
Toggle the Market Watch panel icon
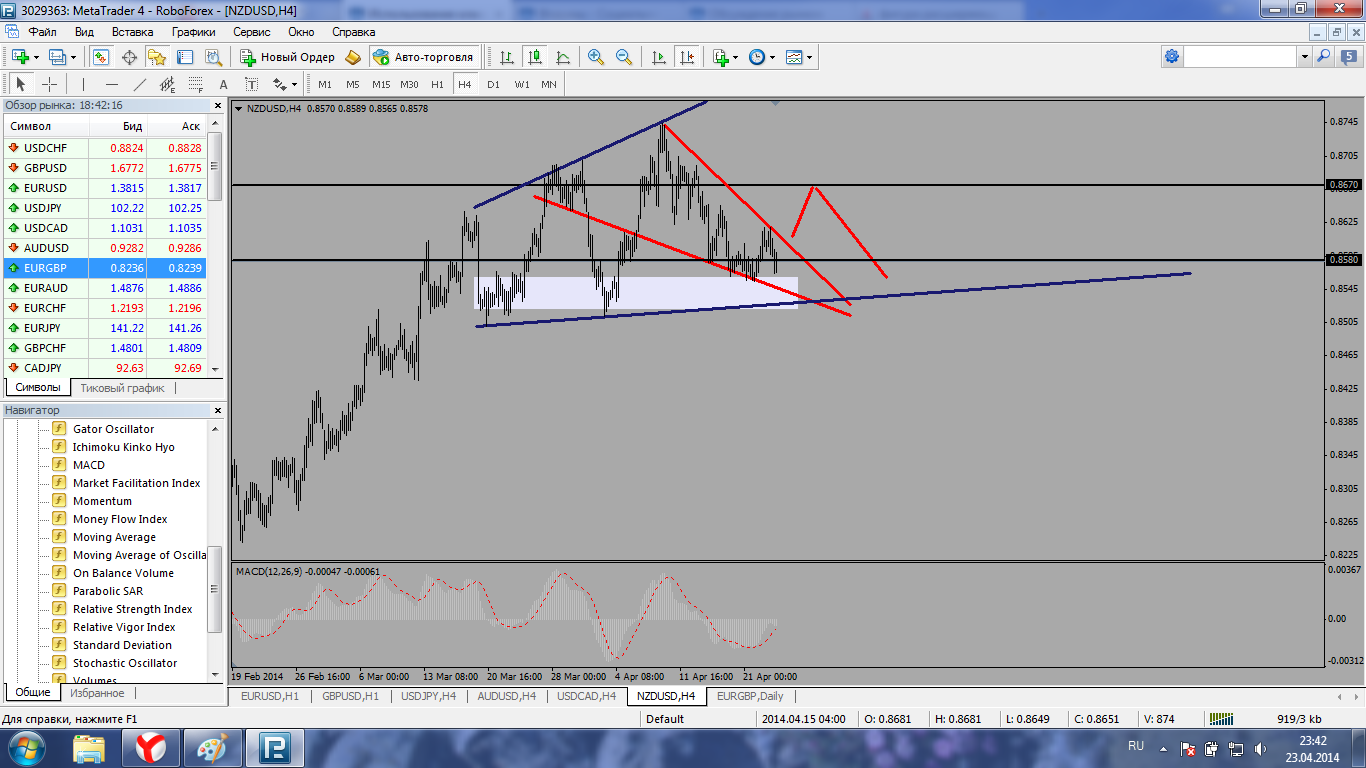[x=102, y=57]
